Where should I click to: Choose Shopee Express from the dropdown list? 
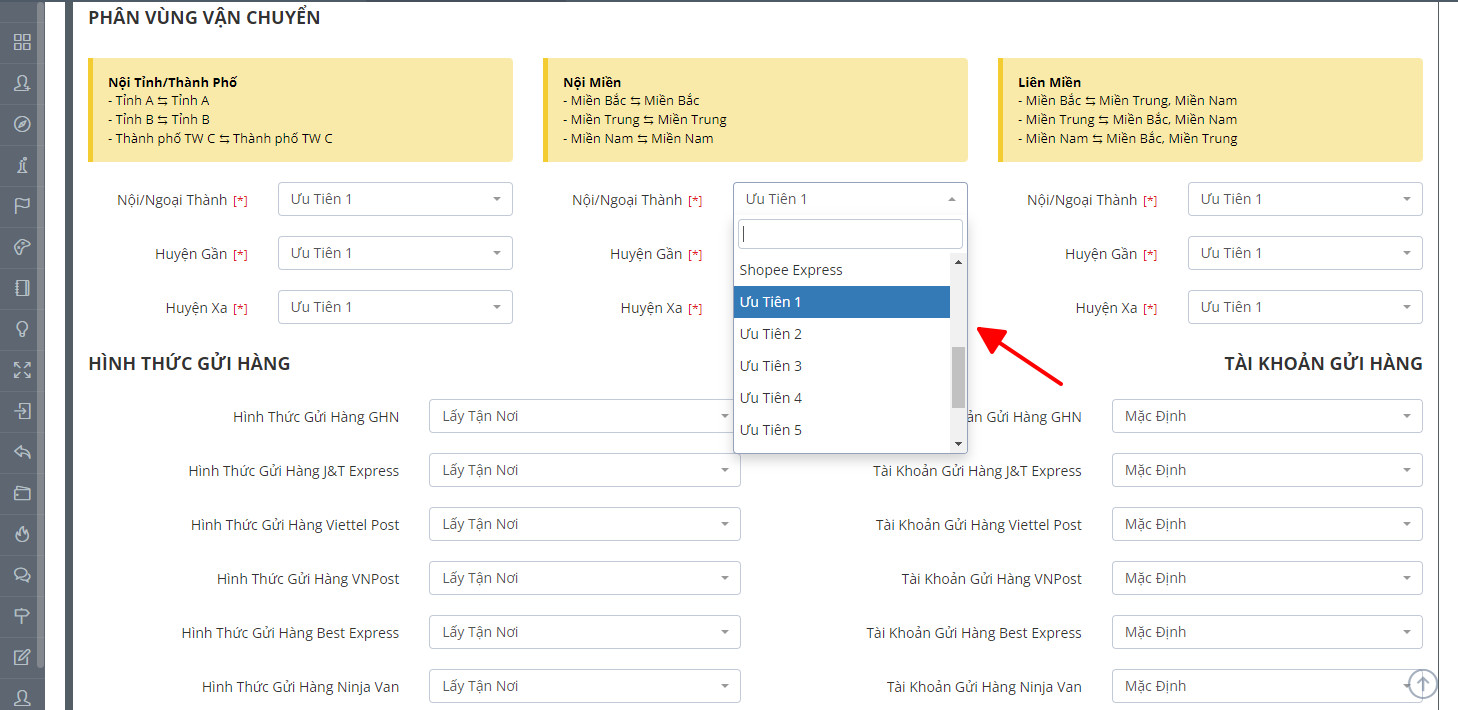pos(842,270)
